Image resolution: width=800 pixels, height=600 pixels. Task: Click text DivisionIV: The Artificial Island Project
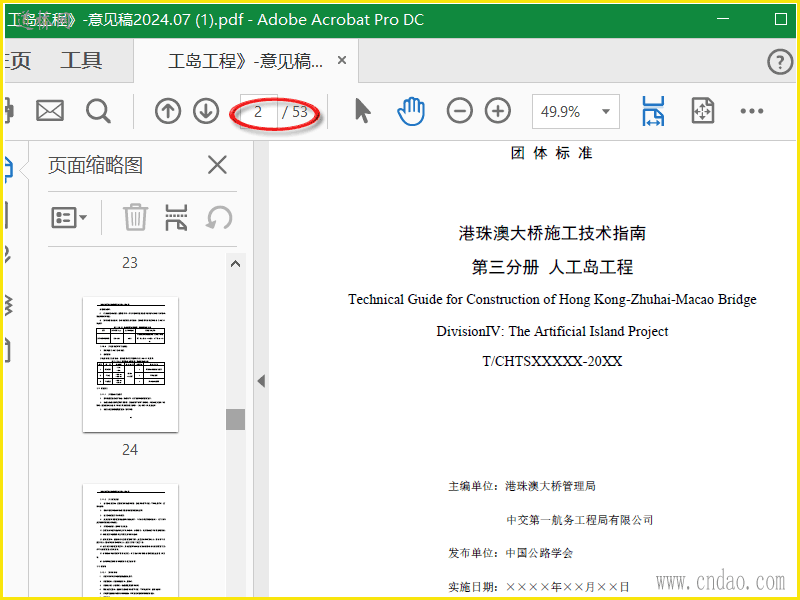(552, 331)
